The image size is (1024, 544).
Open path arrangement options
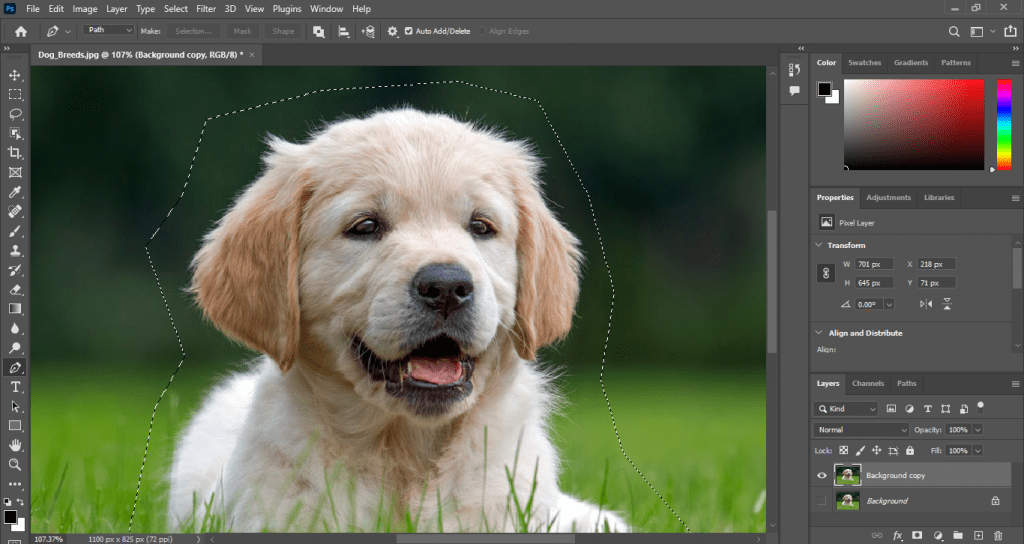coord(368,31)
